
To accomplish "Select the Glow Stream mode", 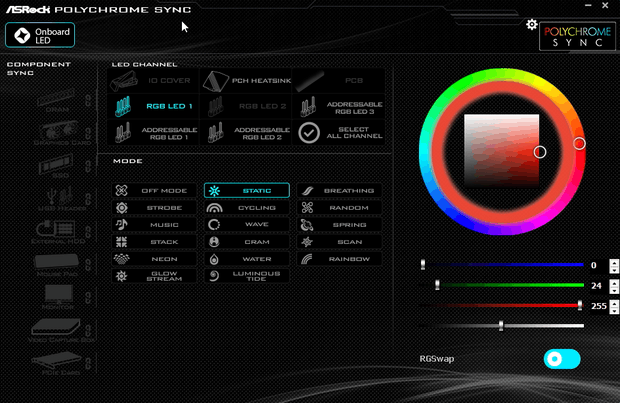I will click(154, 276).
